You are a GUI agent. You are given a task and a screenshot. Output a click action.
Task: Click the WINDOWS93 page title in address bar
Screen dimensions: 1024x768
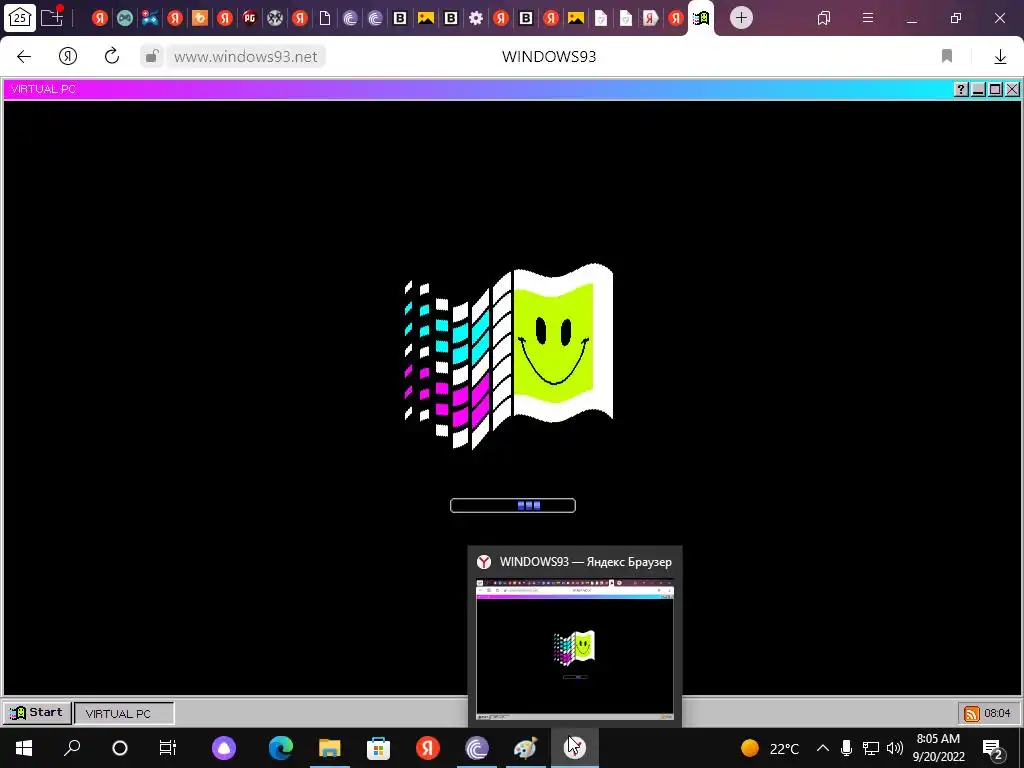coord(549,57)
